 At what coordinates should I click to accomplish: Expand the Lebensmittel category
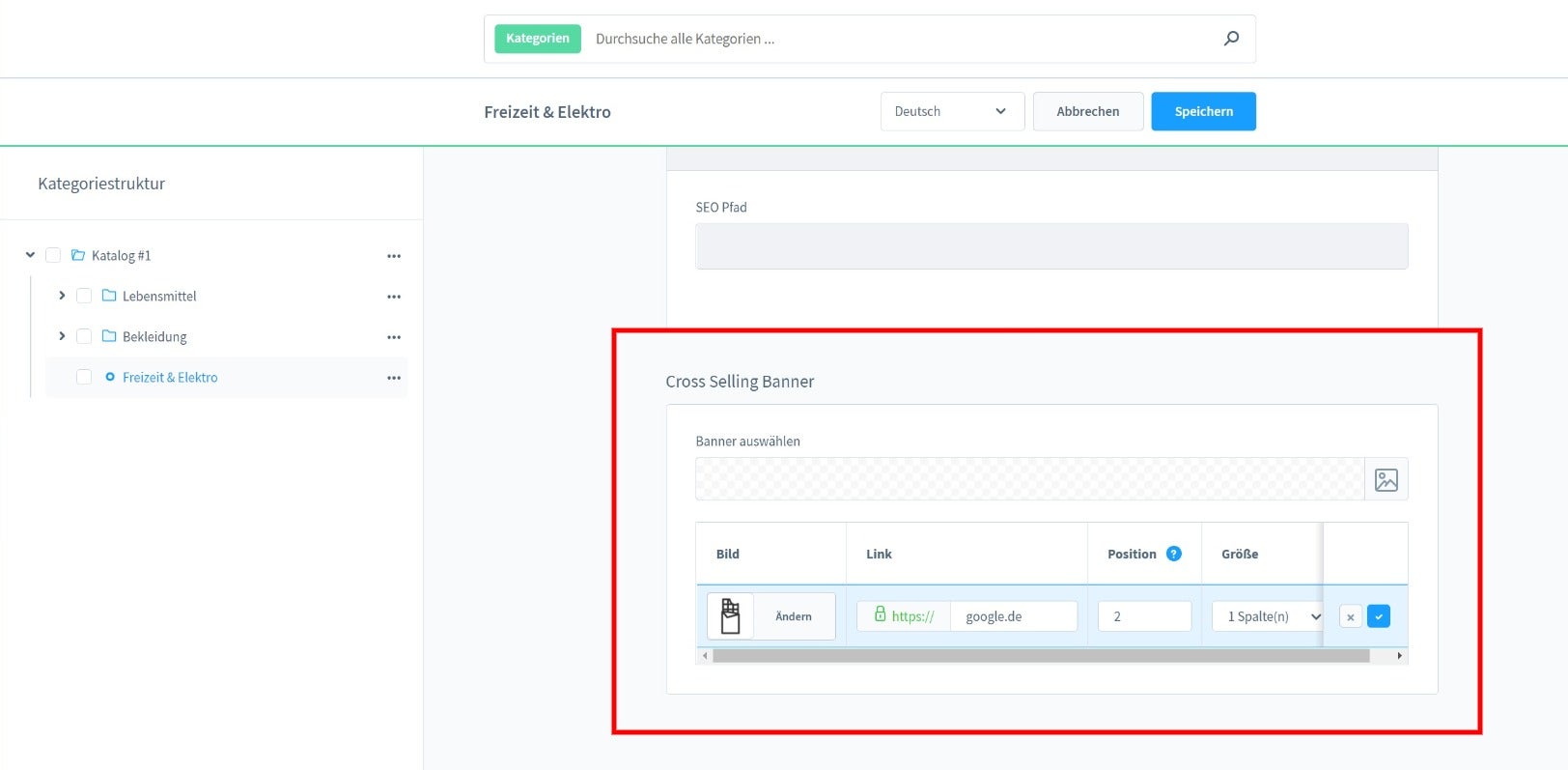[62, 296]
